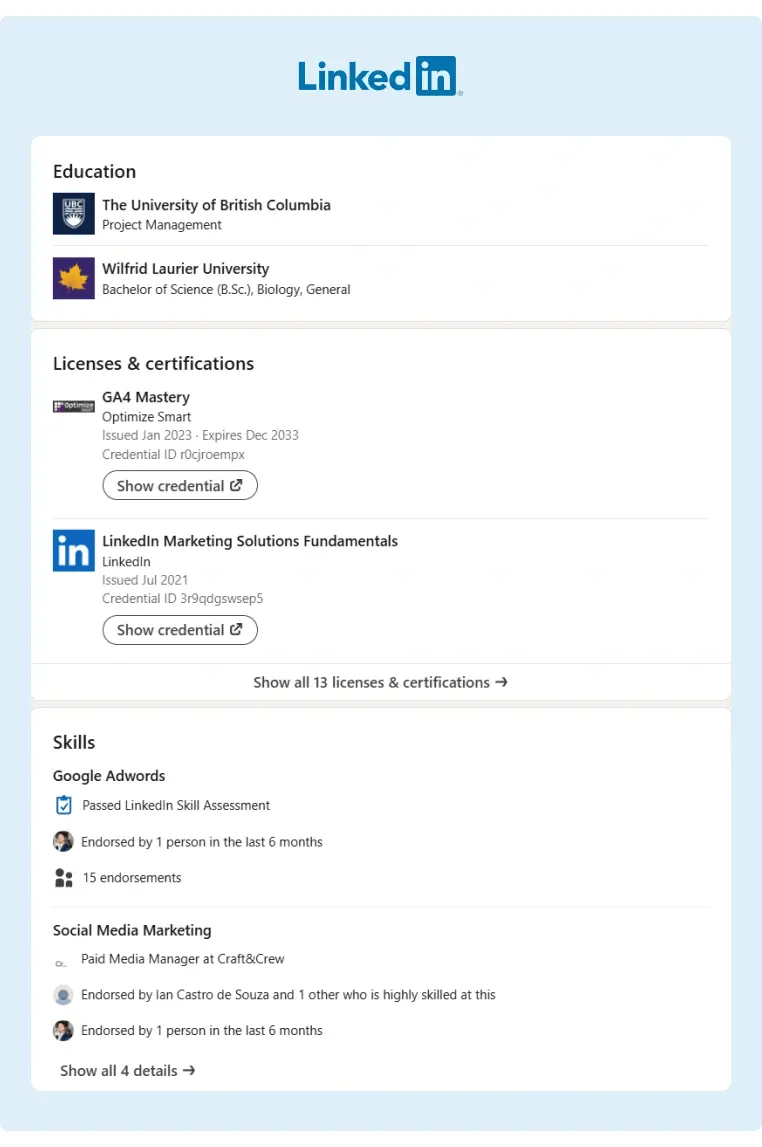Expand all 13 licenses & certifications
Screen dimensions: 762x1147
pyautogui.click(x=380, y=682)
